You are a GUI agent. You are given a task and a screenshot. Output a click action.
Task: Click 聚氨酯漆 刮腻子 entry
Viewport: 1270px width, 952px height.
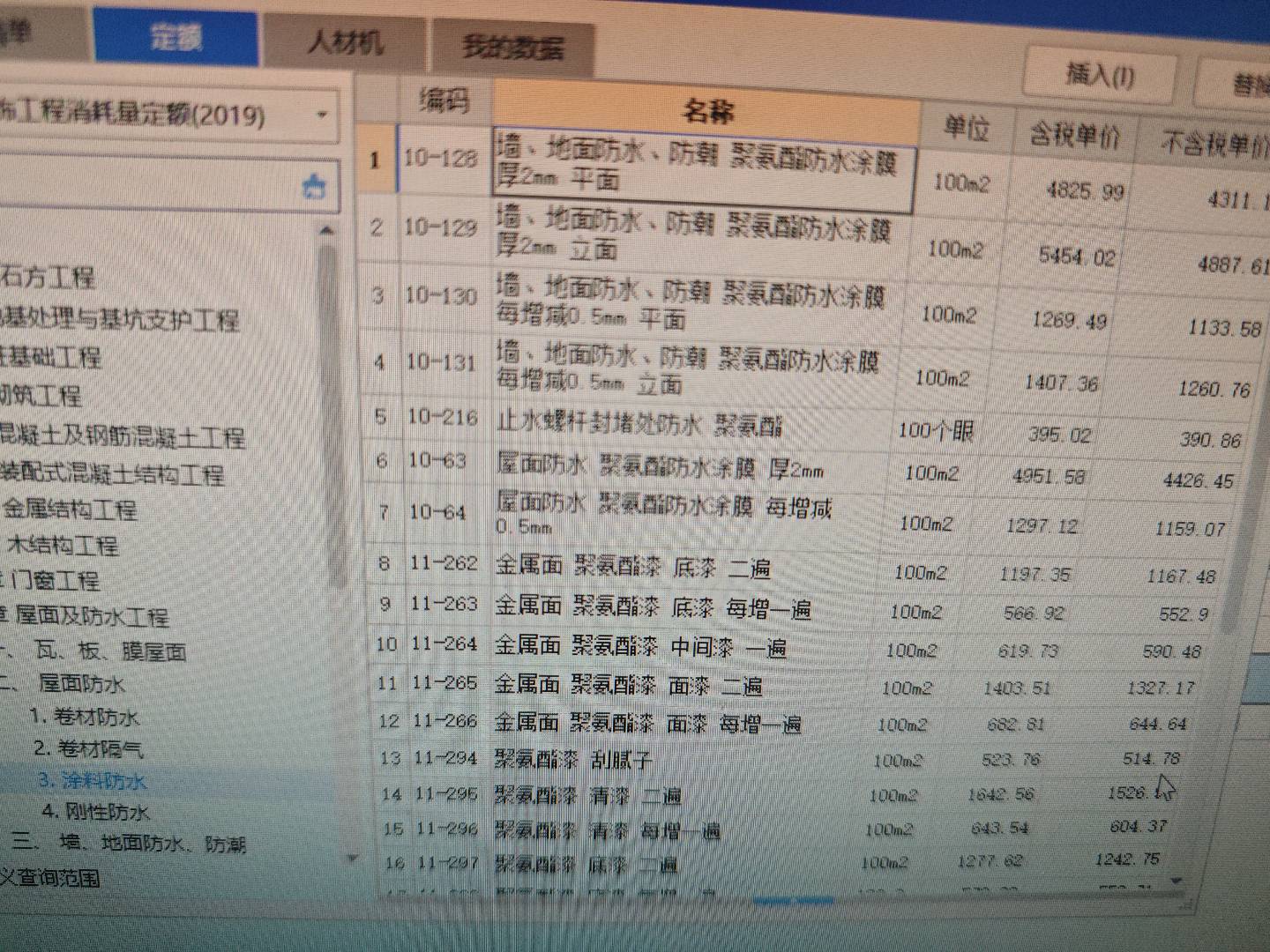click(572, 759)
